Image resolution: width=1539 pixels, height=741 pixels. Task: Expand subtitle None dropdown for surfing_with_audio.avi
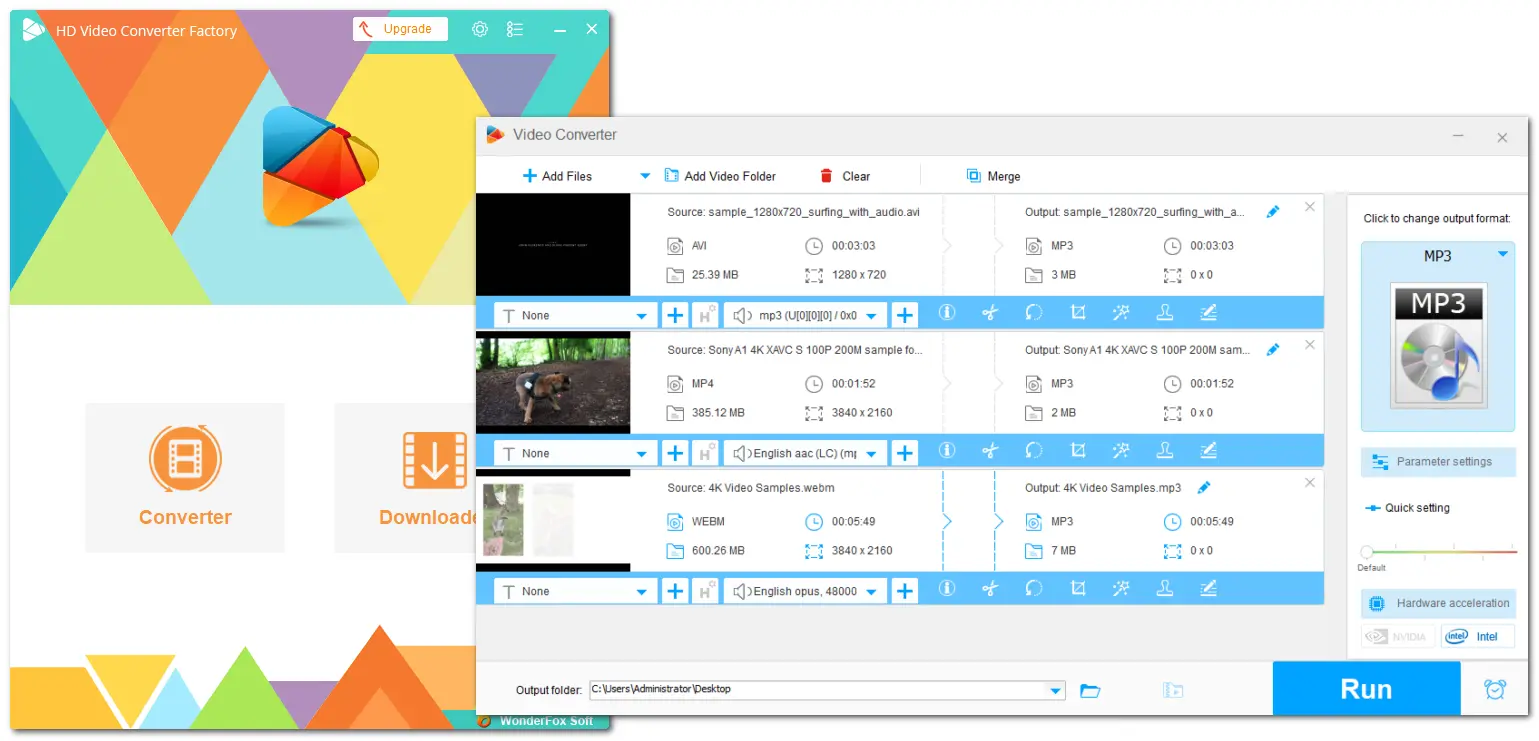click(642, 316)
